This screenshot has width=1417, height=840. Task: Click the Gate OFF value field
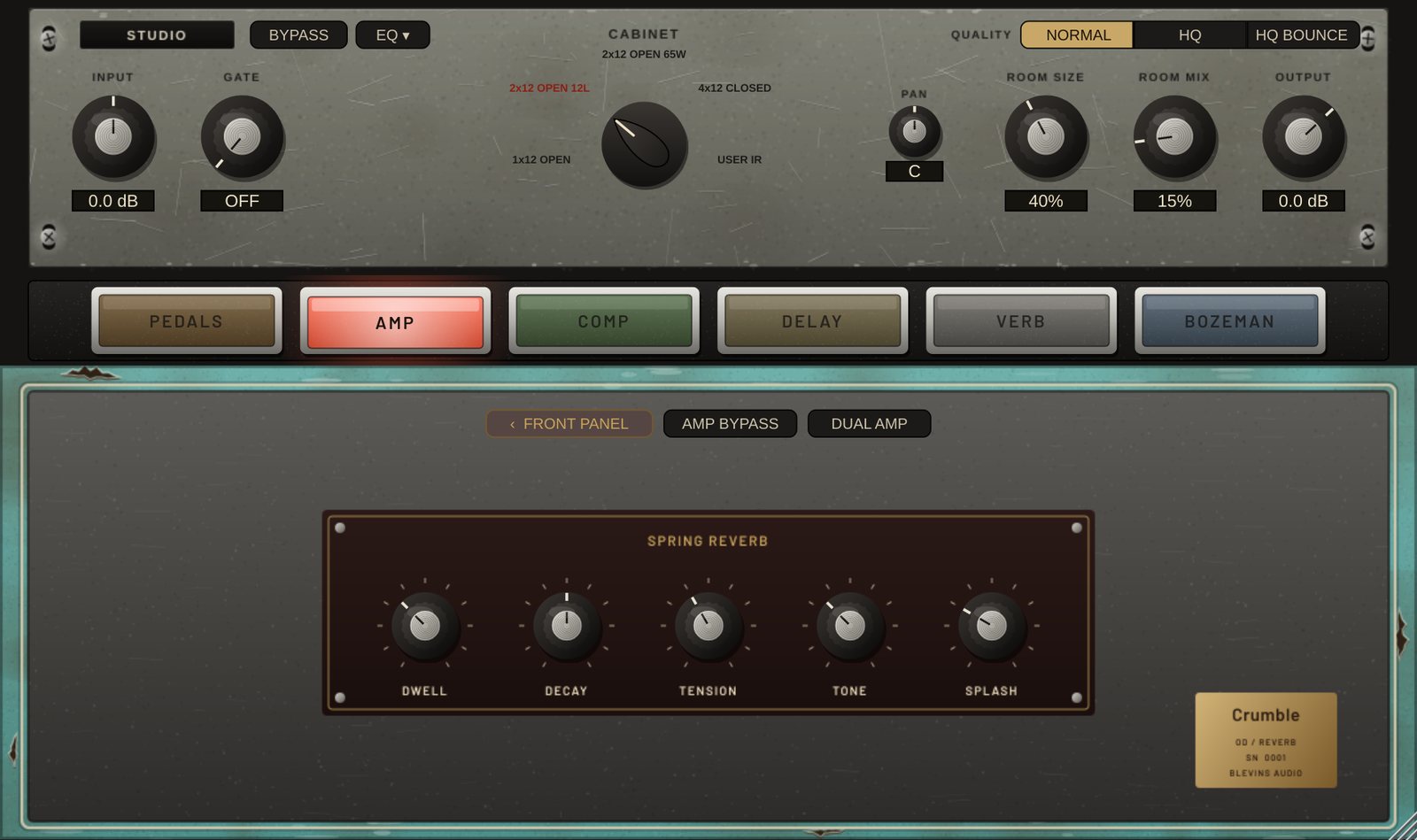click(x=242, y=201)
